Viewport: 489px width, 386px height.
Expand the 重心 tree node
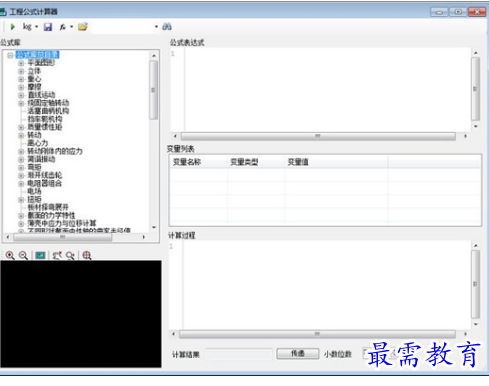click(x=21, y=79)
